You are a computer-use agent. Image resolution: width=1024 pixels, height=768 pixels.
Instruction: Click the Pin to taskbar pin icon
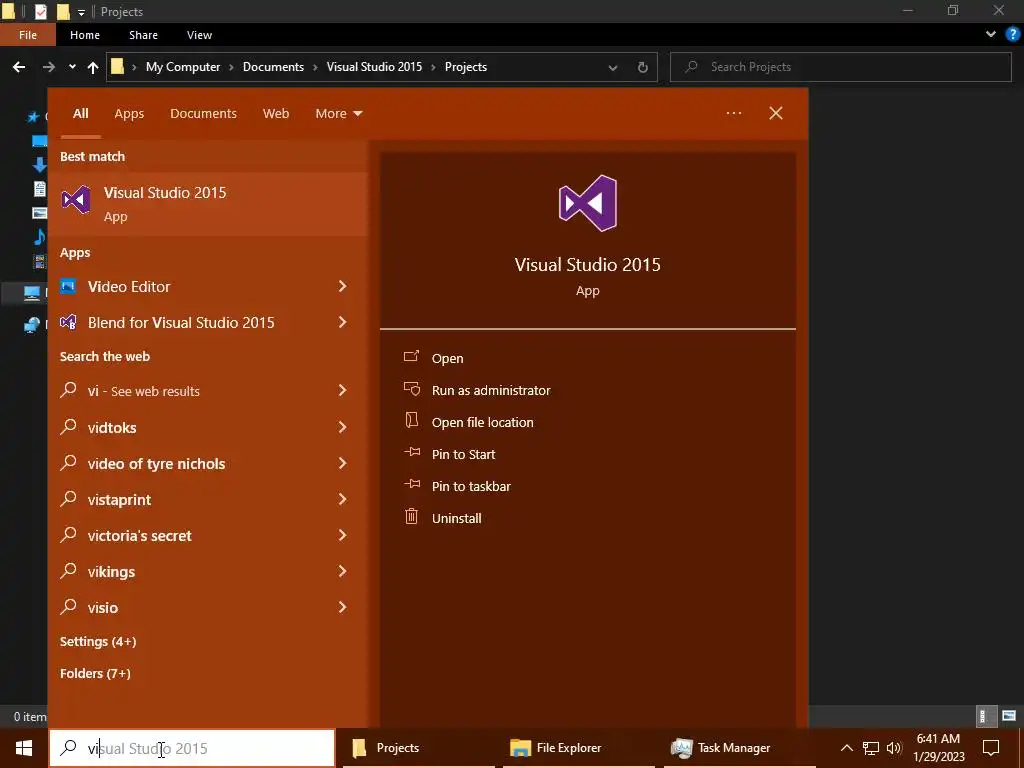click(411, 484)
